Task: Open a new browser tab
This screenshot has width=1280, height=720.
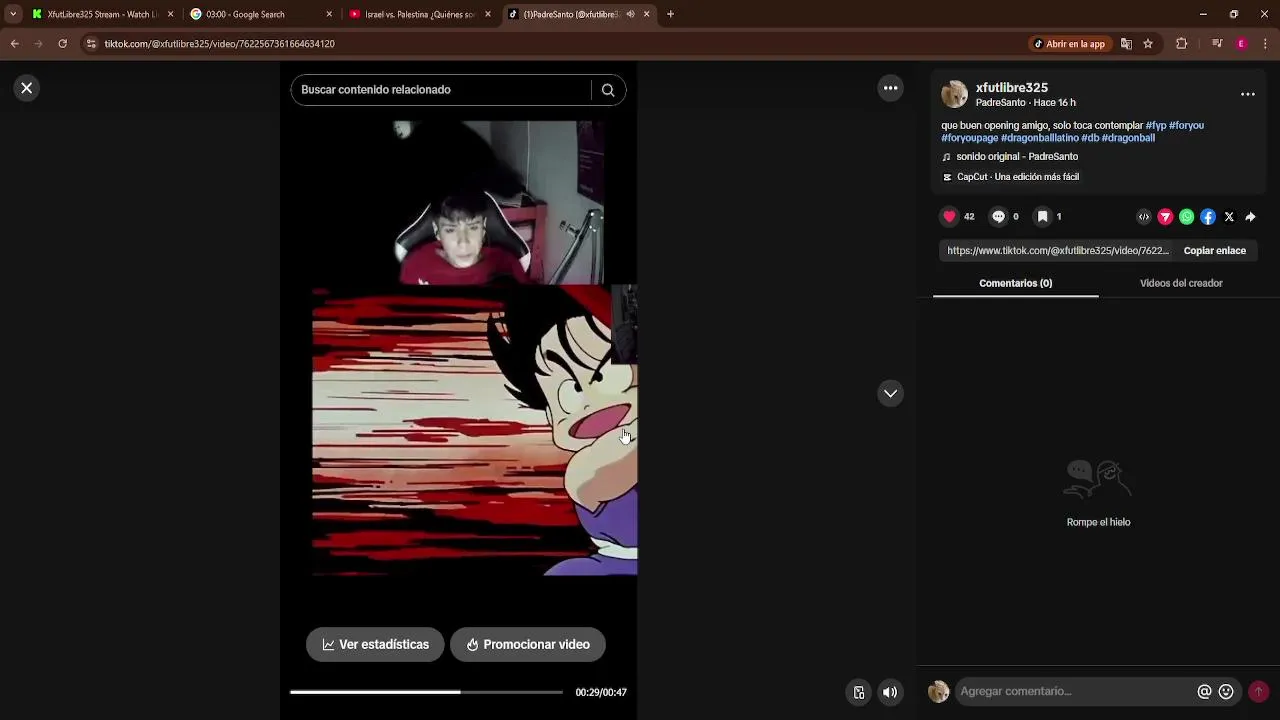Action: 670,14
